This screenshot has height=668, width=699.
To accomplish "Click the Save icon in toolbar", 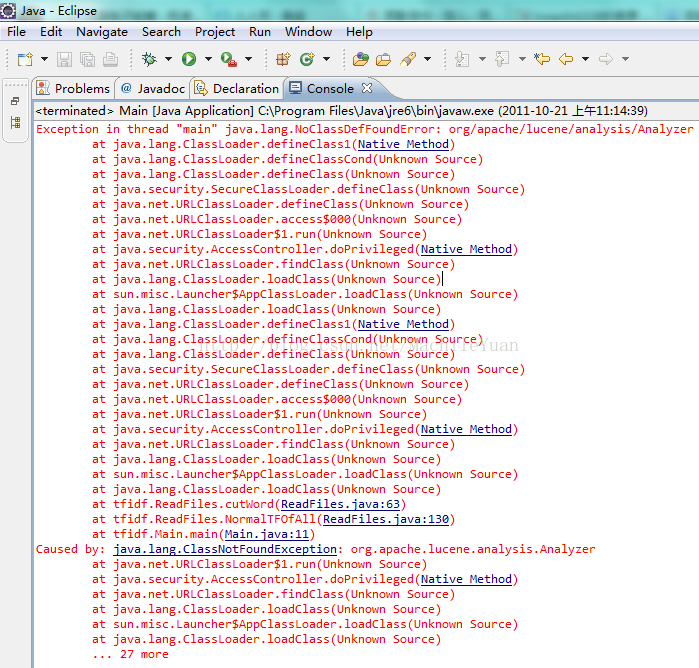I will (x=65, y=60).
